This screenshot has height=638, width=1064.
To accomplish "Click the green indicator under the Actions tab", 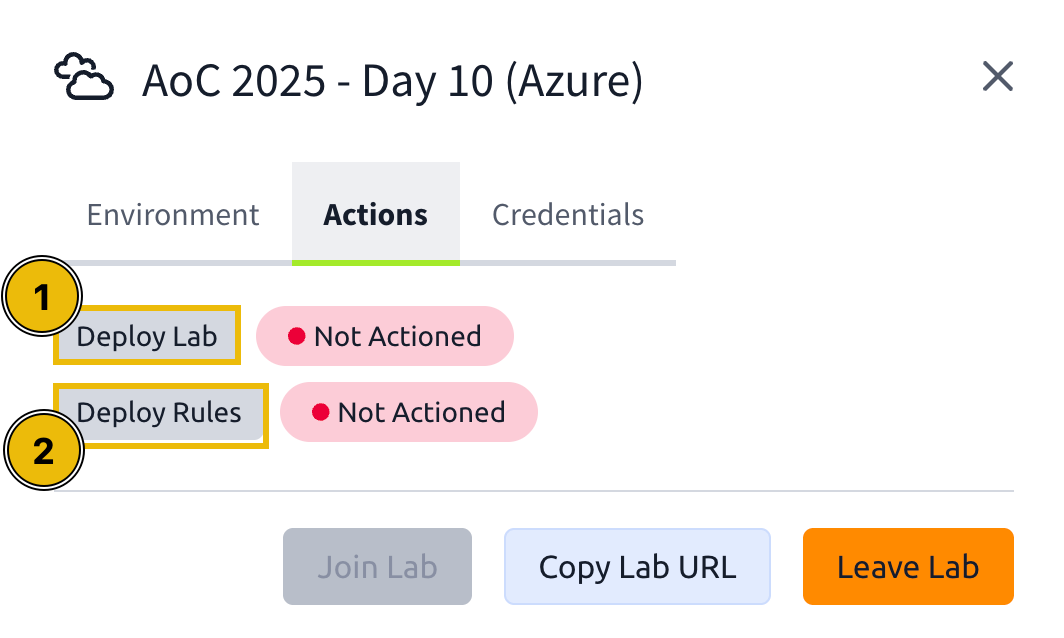I will click(375, 261).
